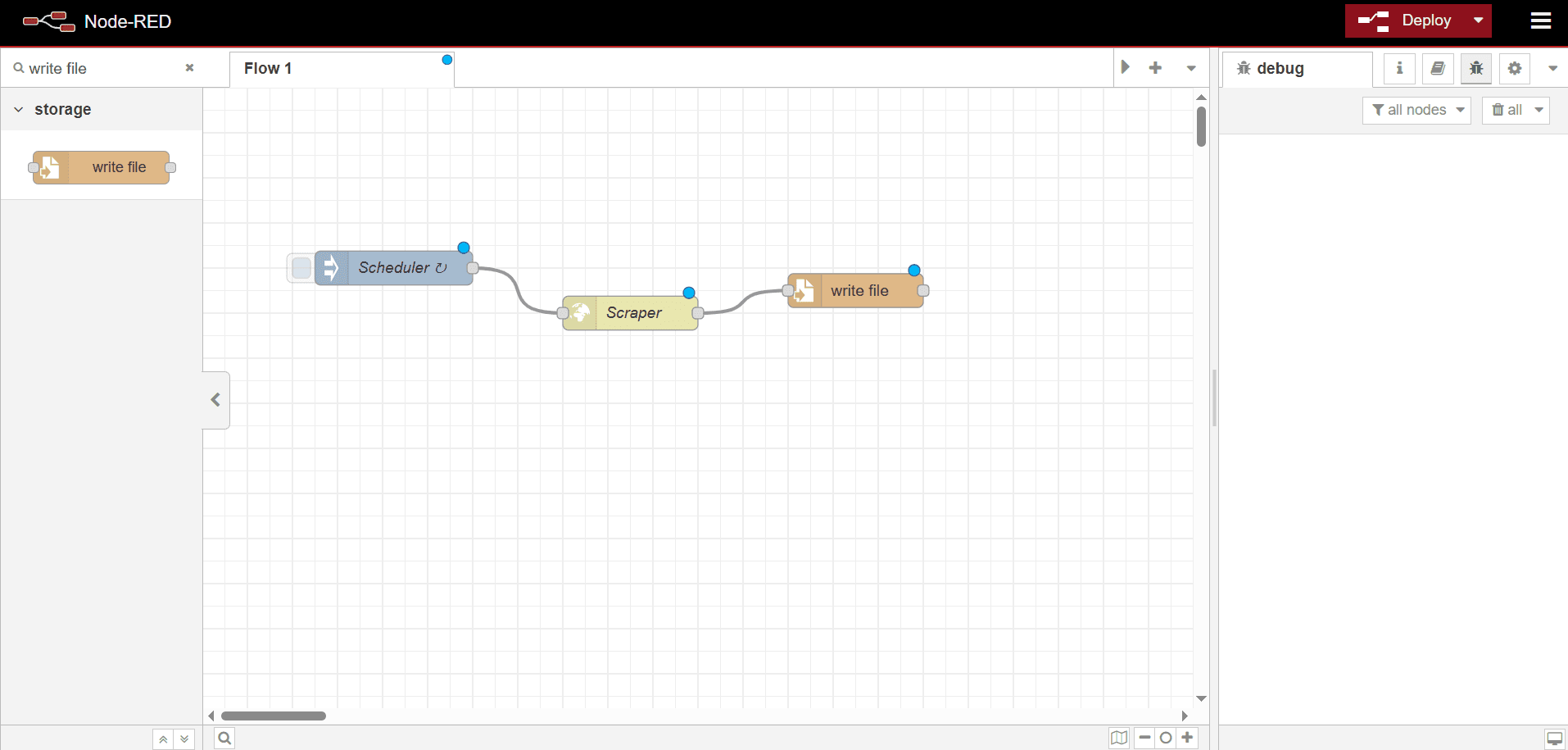The height and width of the screenshot is (750, 1568).
Task: Open configuration nodes gear panel
Action: (1515, 68)
